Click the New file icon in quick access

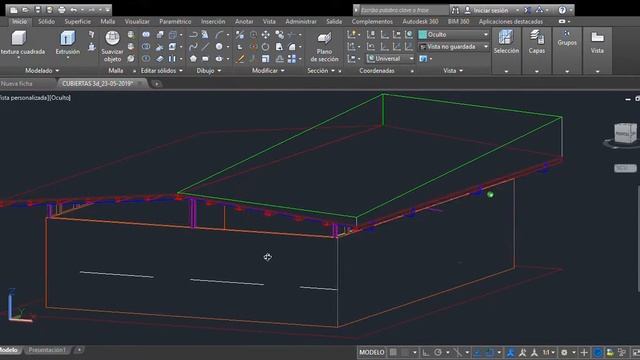click(13, 10)
